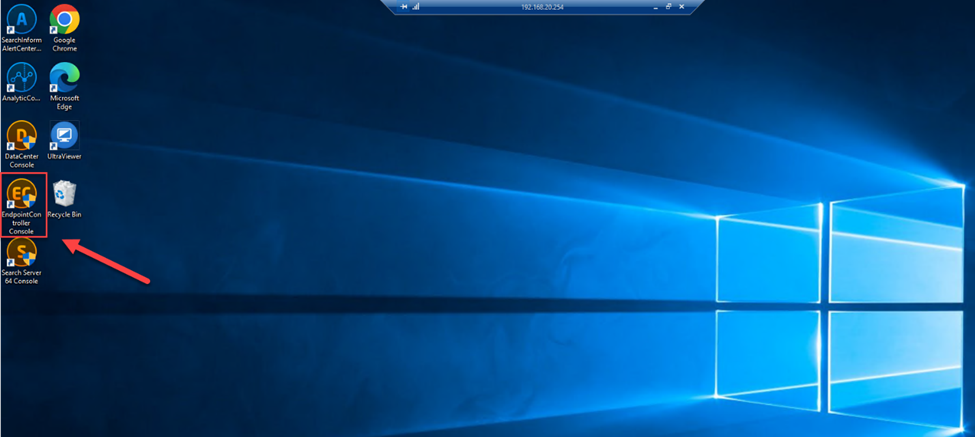
Task: Click the connection signal strength icon
Action: [416, 7]
